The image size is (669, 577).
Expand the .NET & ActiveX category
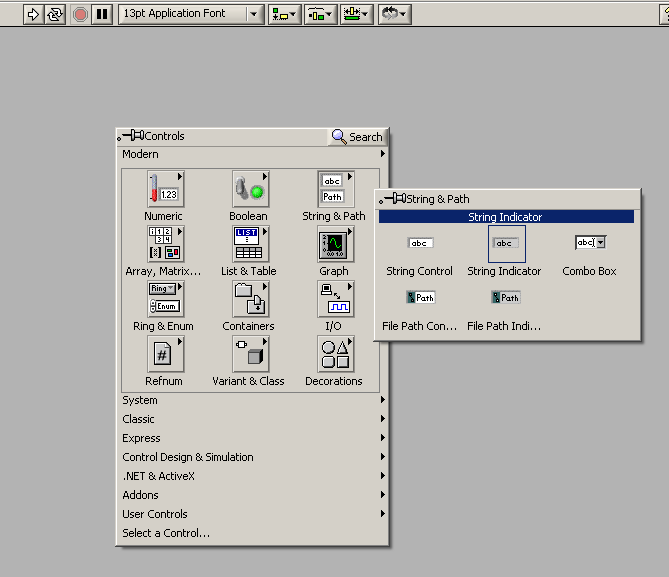click(253, 476)
